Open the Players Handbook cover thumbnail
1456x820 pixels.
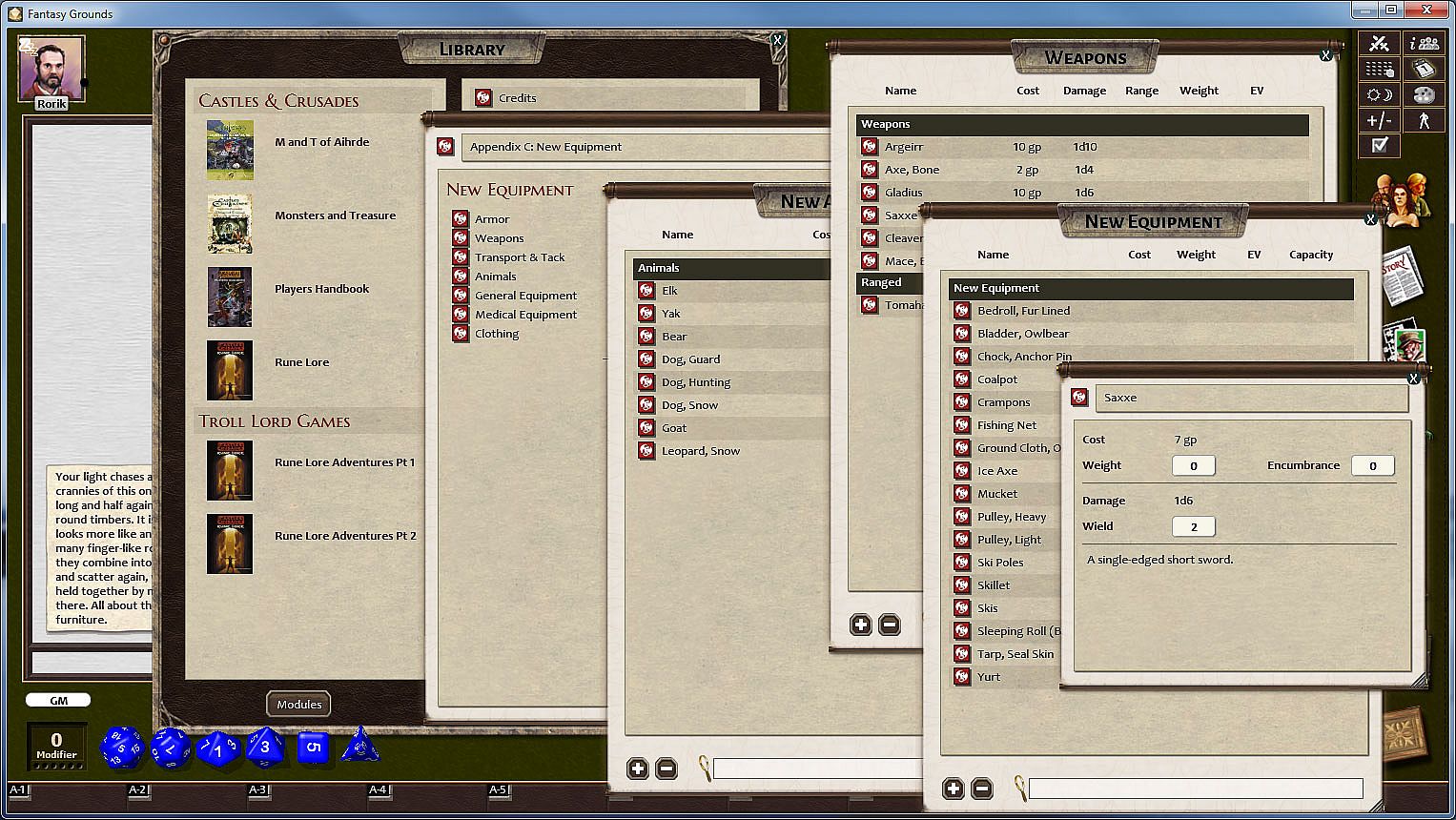230,297
